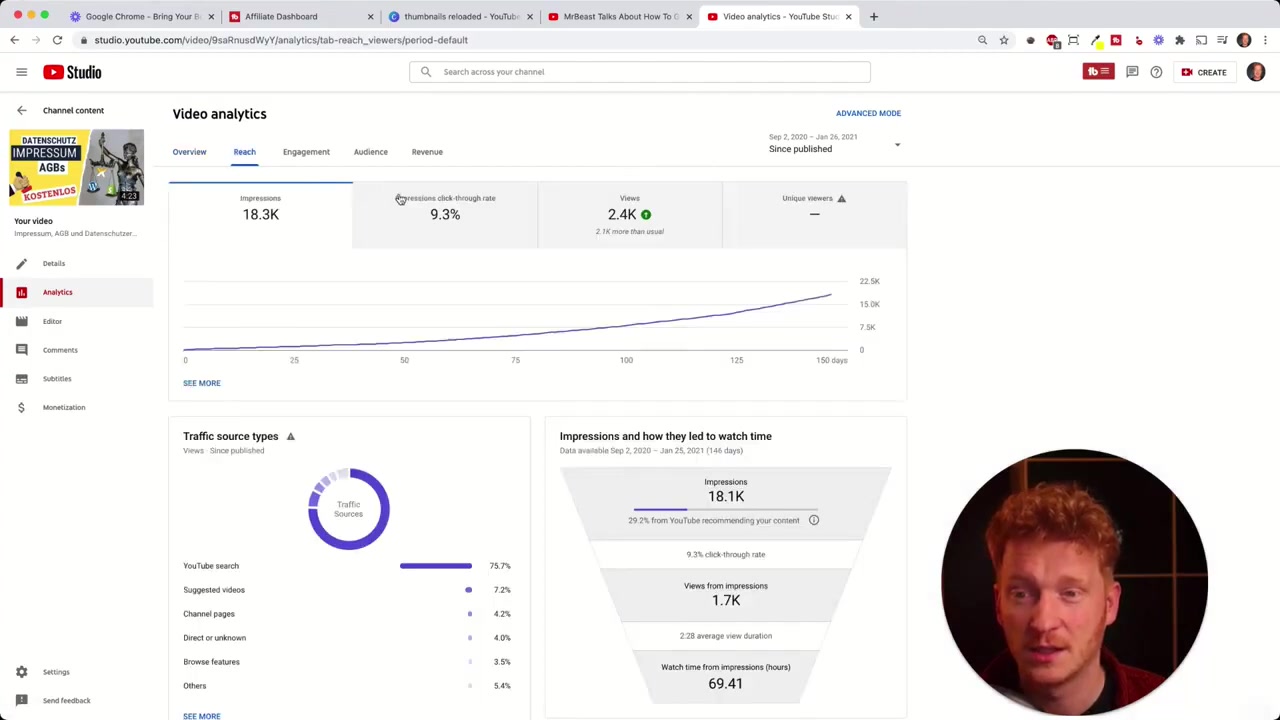1280x720 pixels.
Task: Switch to the Overview tab
Action: (x=189, y=152)
